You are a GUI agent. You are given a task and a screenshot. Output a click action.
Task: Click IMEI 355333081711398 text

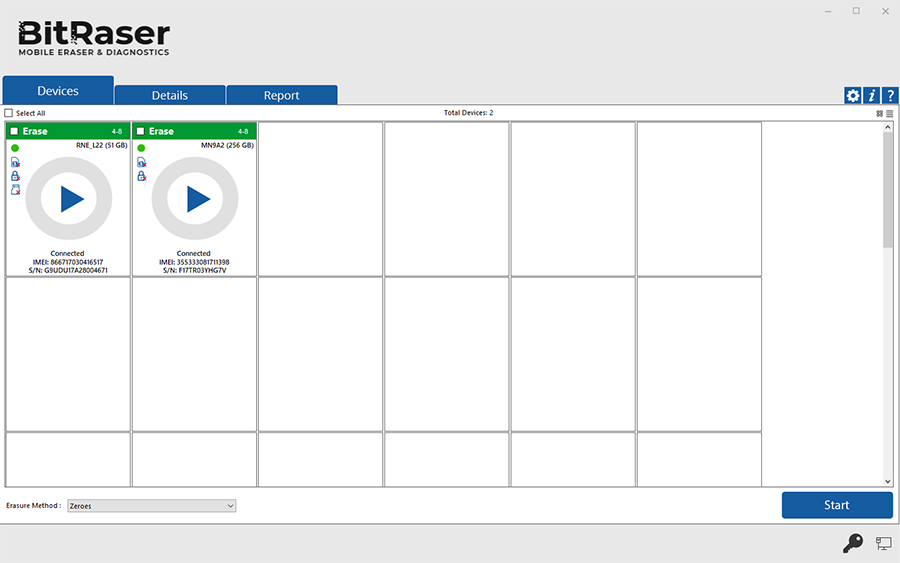coord(194,262)
